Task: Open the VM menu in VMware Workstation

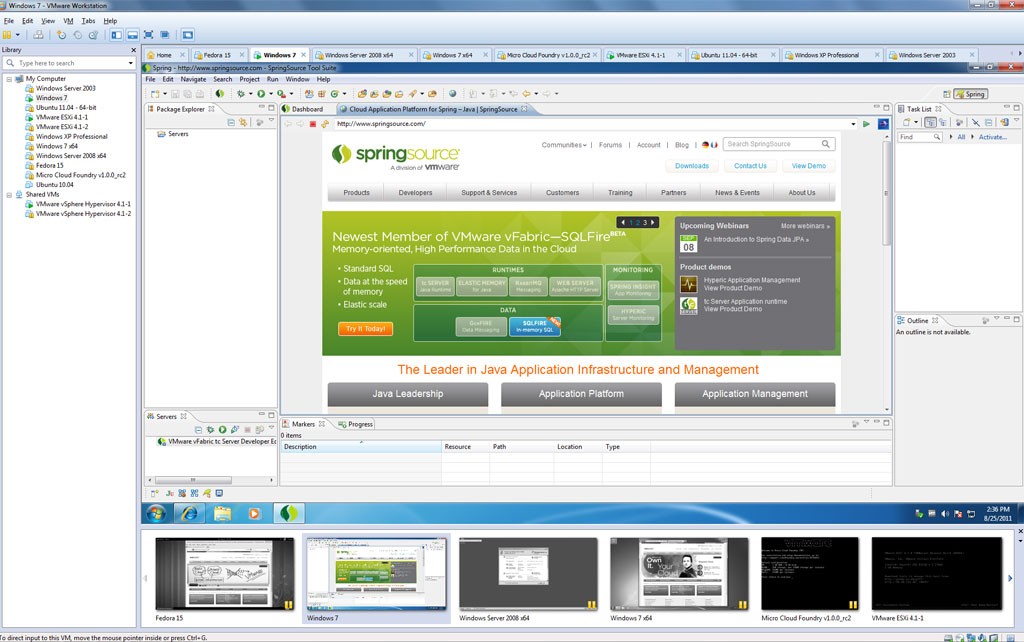Action: (68, 20)
